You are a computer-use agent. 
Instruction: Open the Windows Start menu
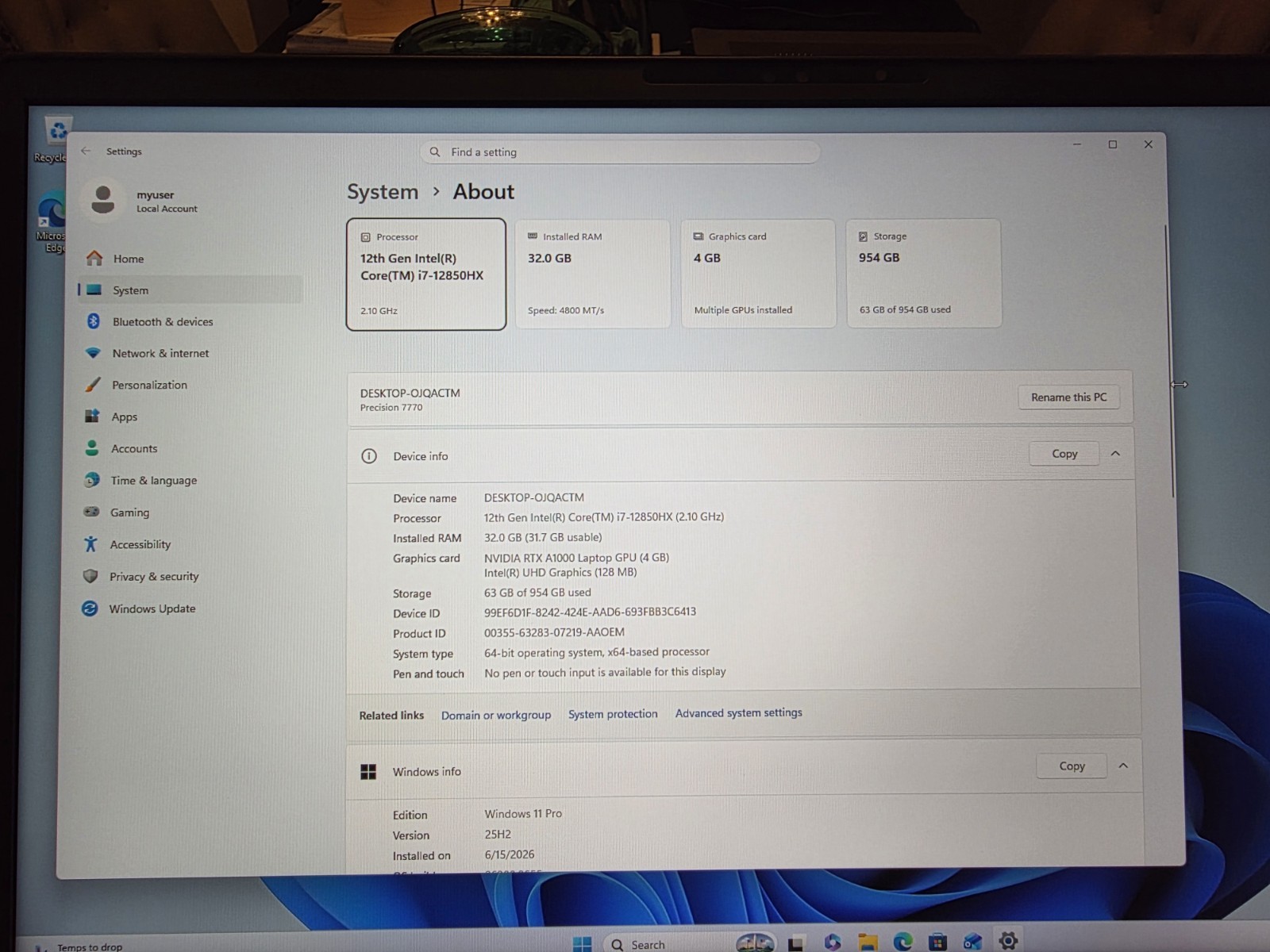(x=582, y=943)
